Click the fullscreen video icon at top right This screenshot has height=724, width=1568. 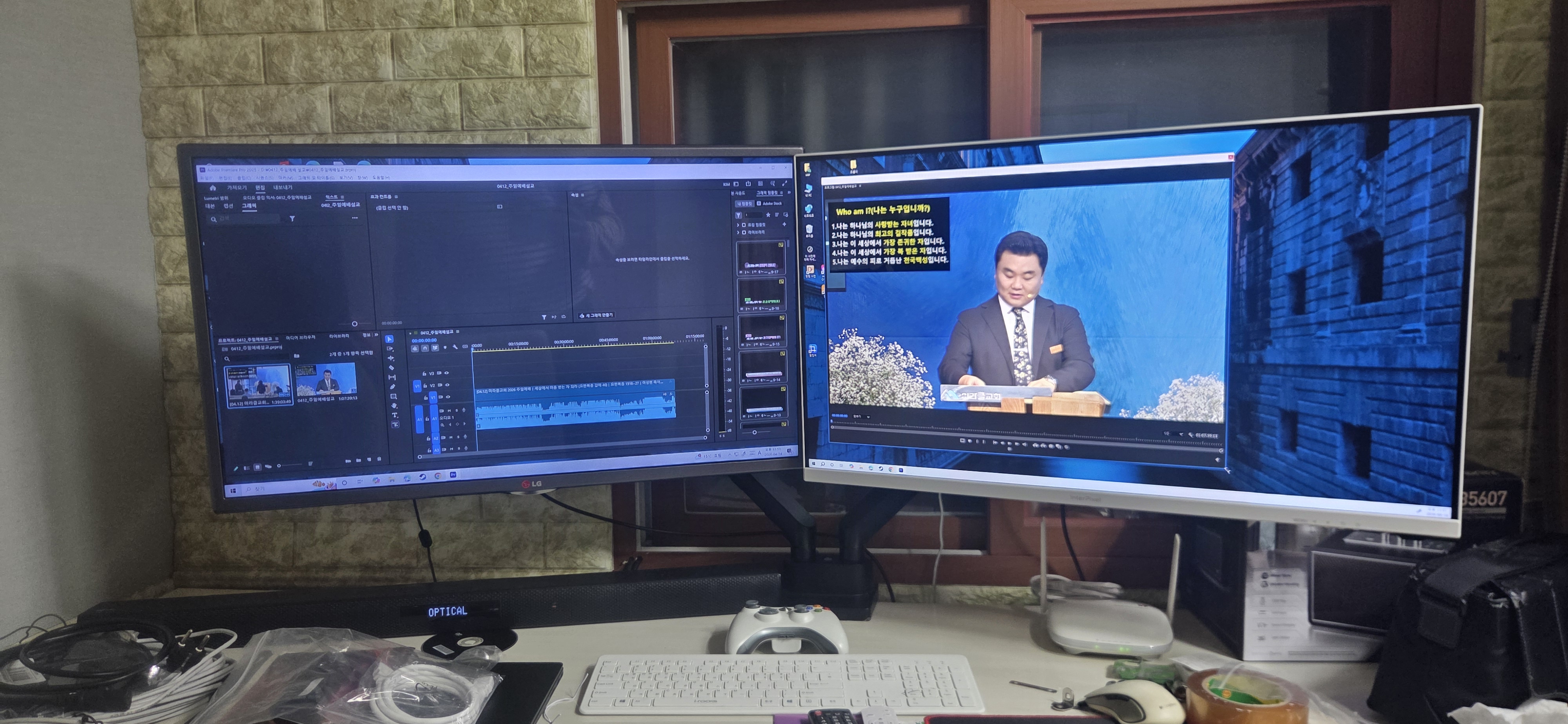point(785,184)
